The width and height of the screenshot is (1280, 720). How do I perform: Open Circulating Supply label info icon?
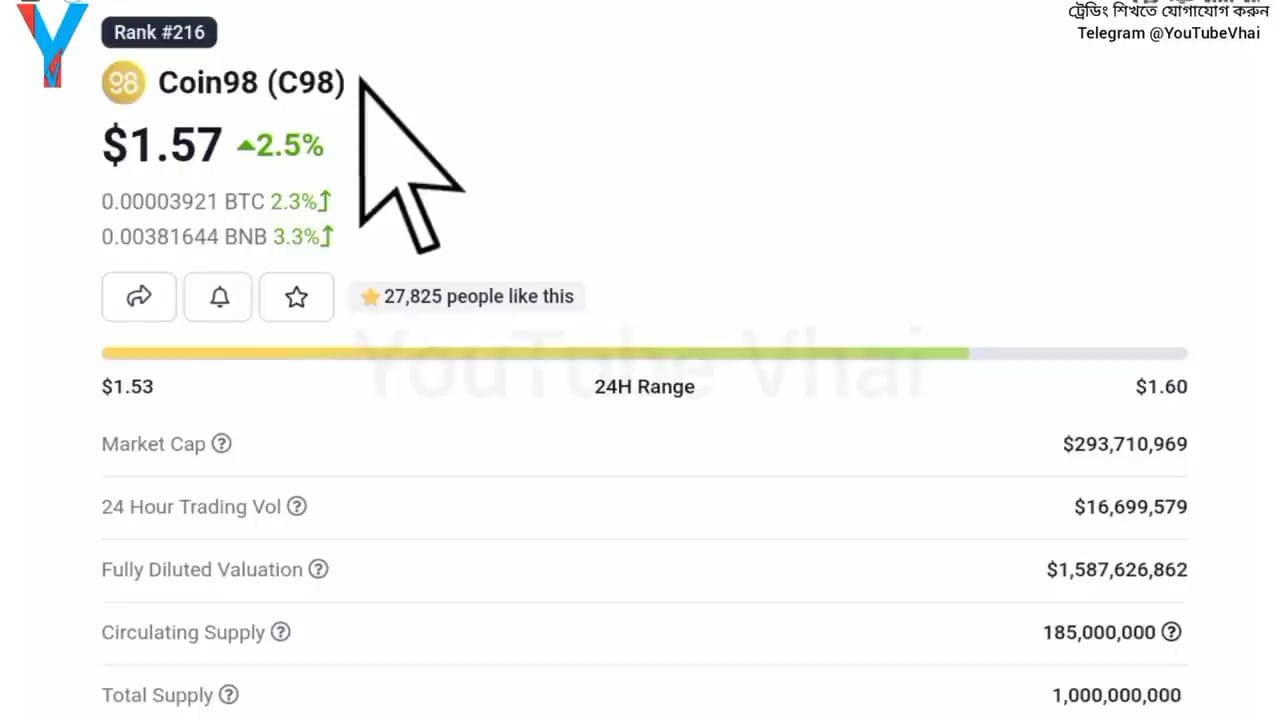coord(281,632)
